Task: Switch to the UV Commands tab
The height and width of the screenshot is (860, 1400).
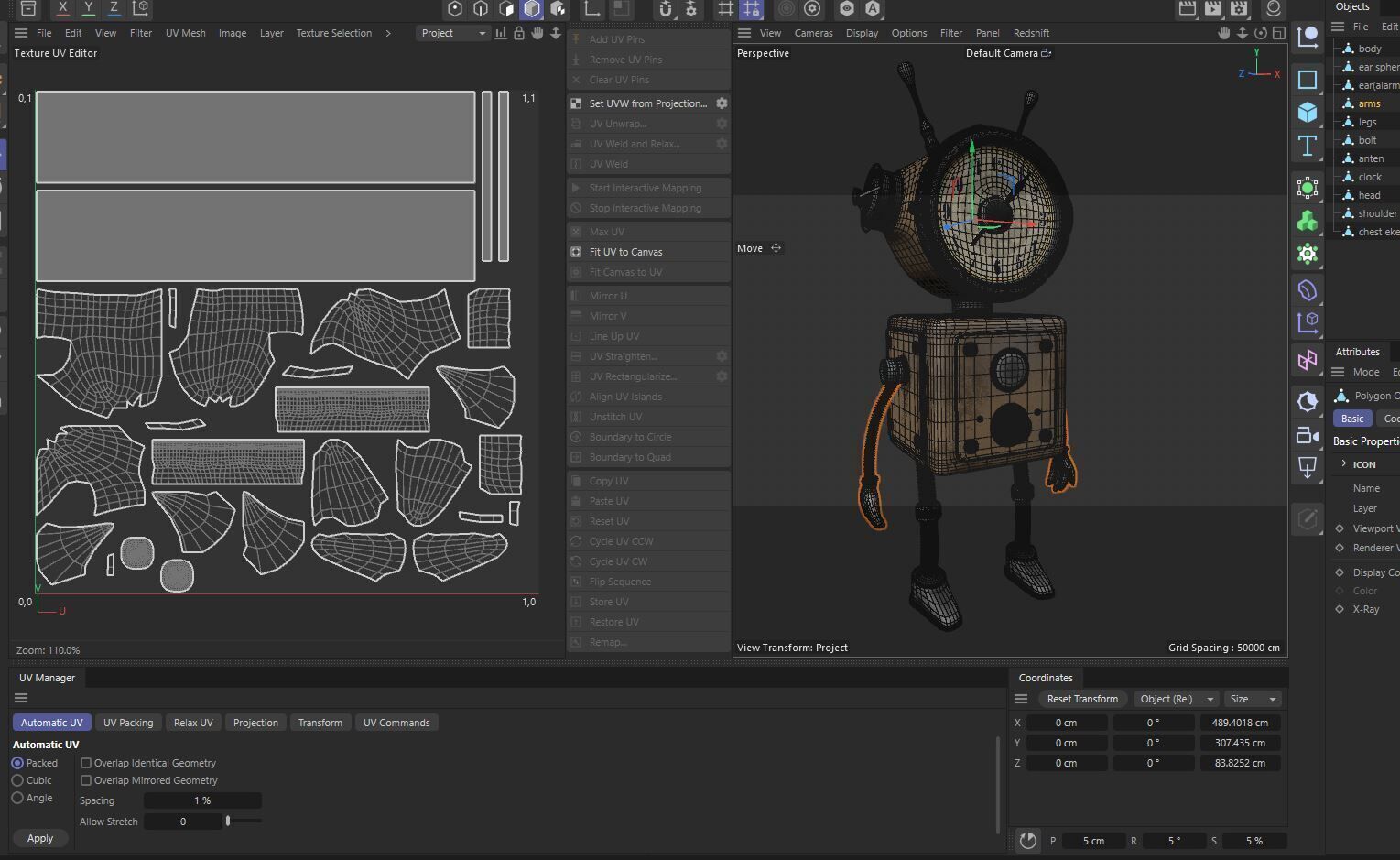Action: pyautogui.click(x=396, y=723)
